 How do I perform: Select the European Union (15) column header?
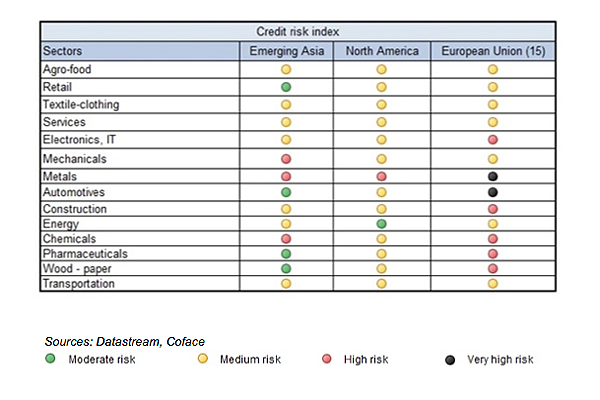pyautogui.click(x=493, y=50)
